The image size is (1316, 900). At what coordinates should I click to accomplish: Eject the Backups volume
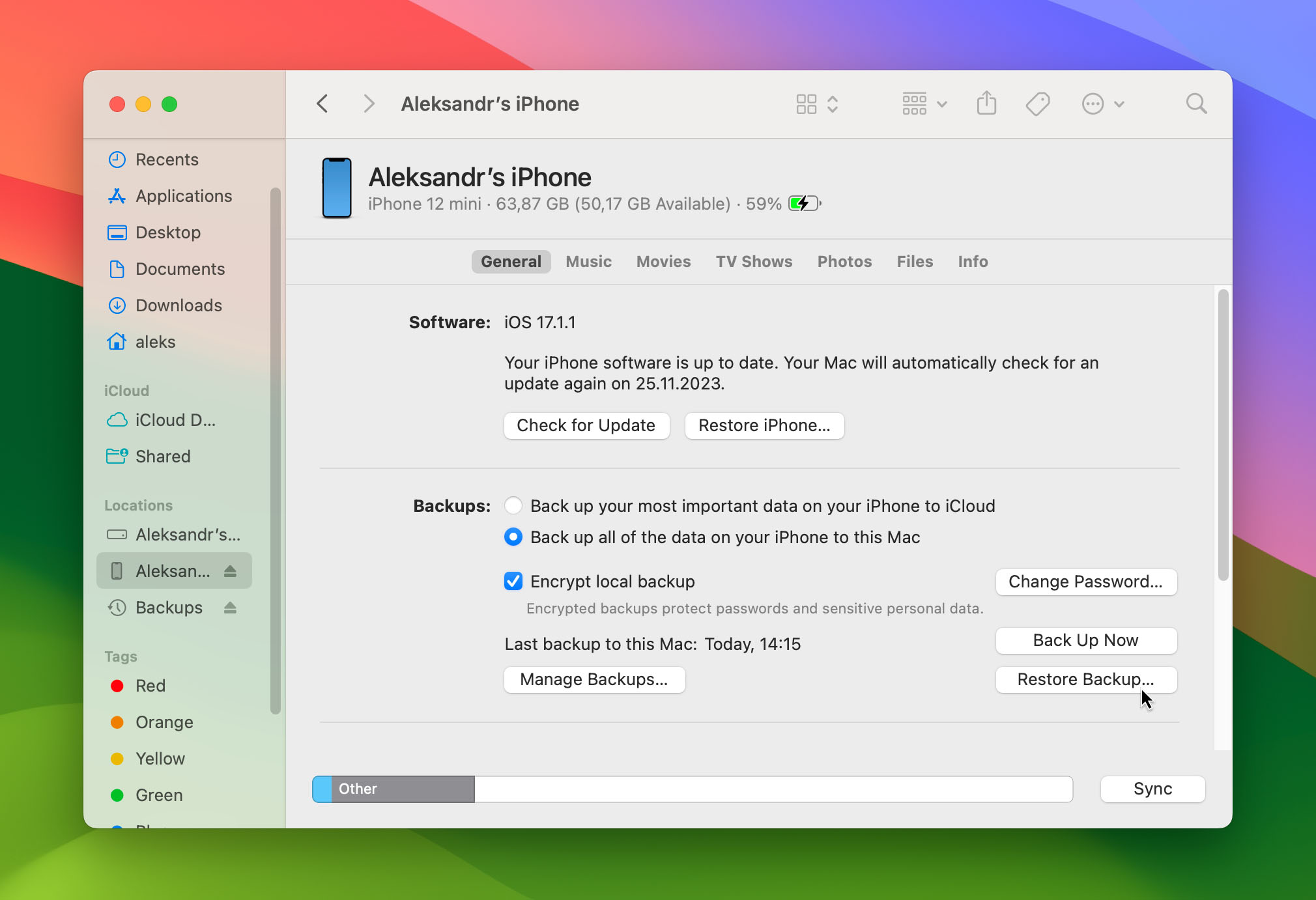tap(230, 608)
